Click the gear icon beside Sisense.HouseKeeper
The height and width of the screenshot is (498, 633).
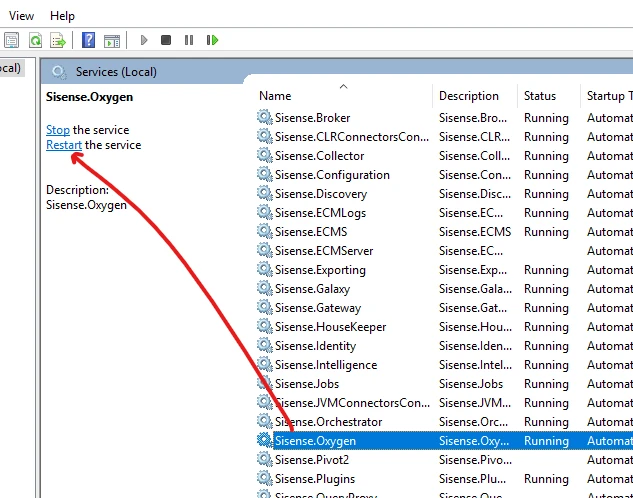coord(264,326)
